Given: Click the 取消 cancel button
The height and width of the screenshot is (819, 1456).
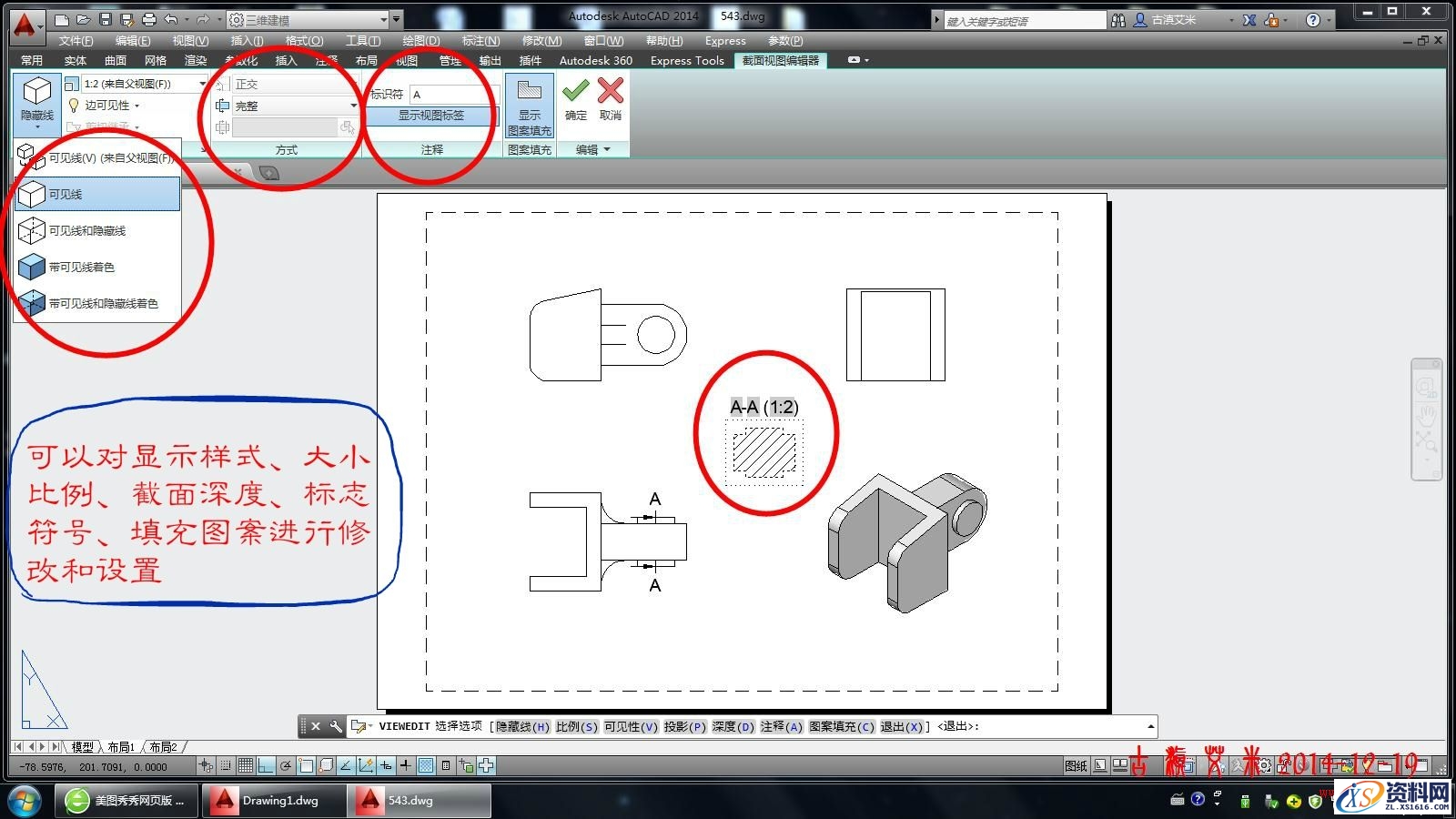Looking at the screenshot, I should point(609,96).
